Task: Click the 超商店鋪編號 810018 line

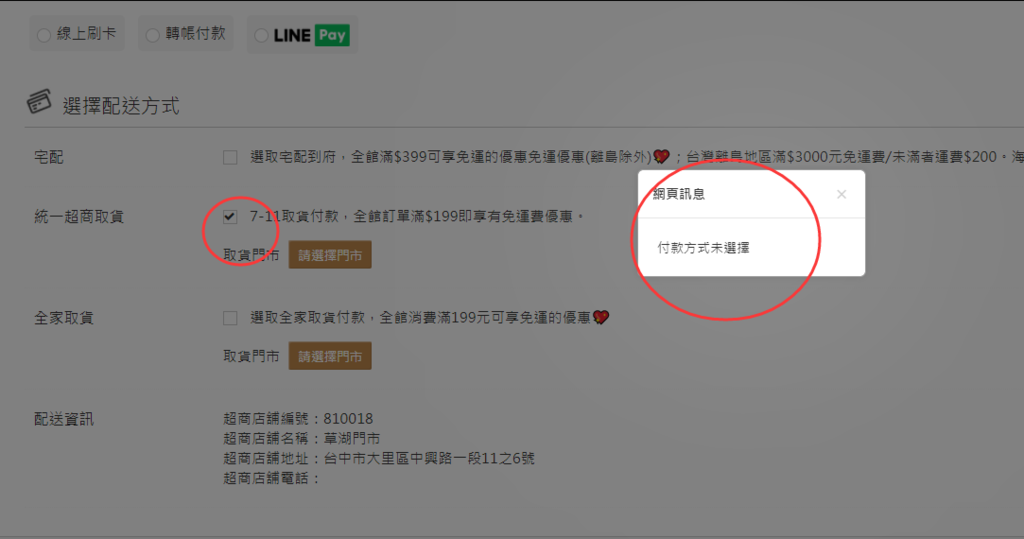Action: [x=298, y=419]
